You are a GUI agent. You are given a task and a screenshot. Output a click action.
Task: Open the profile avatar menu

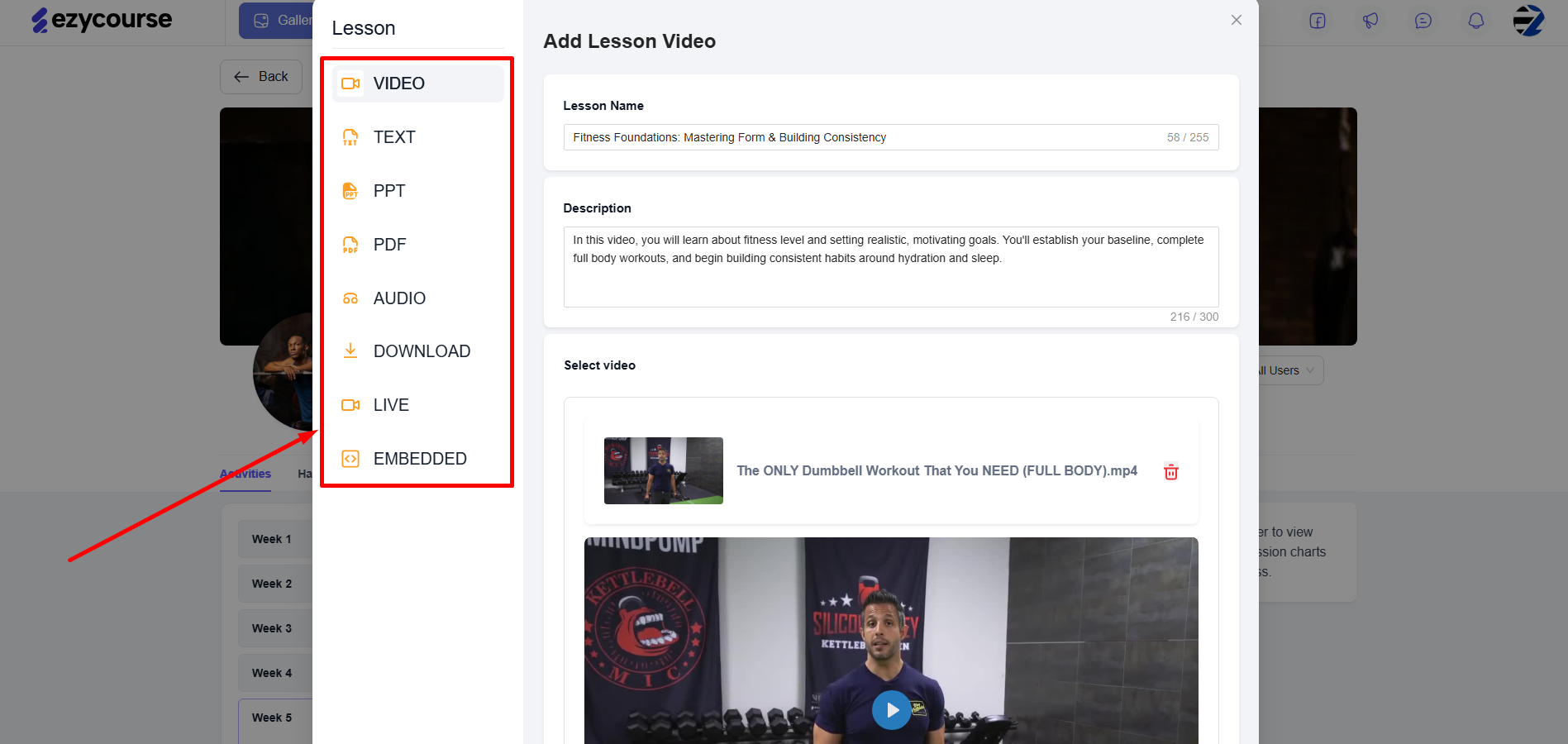(1529, 21)
